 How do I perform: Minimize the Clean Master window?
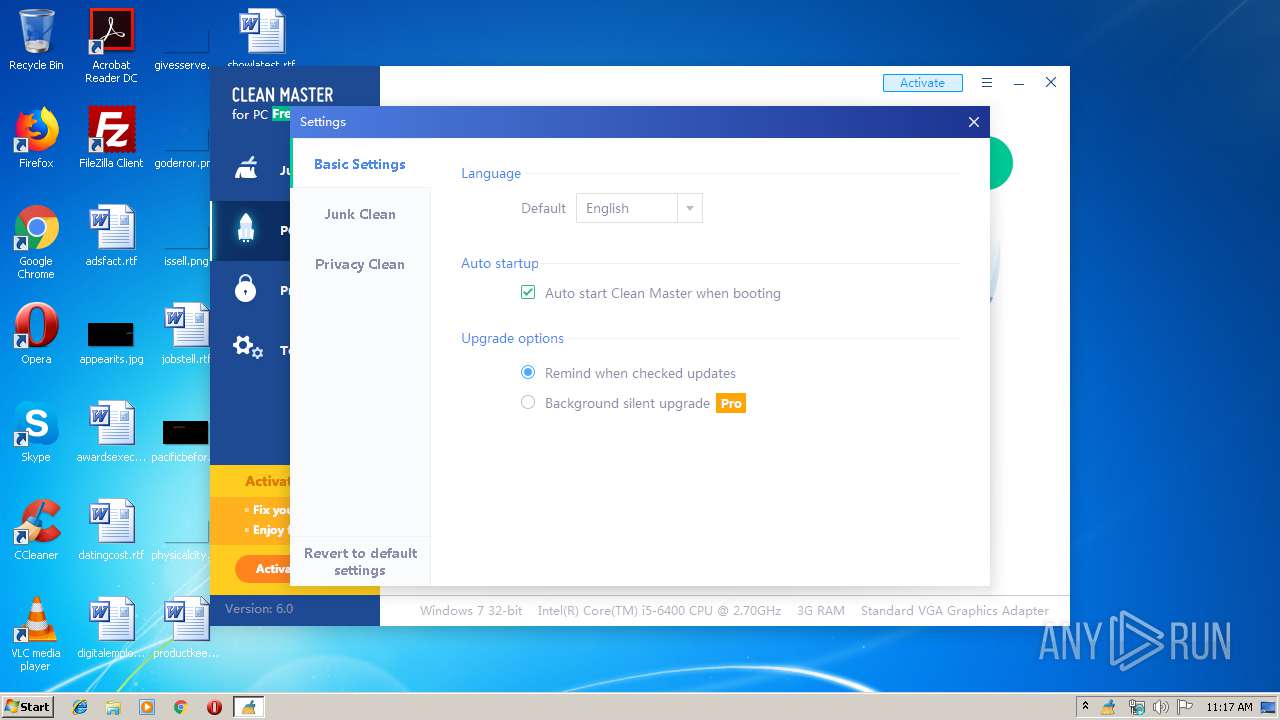pyautogui.click(x=1019, y=83)
